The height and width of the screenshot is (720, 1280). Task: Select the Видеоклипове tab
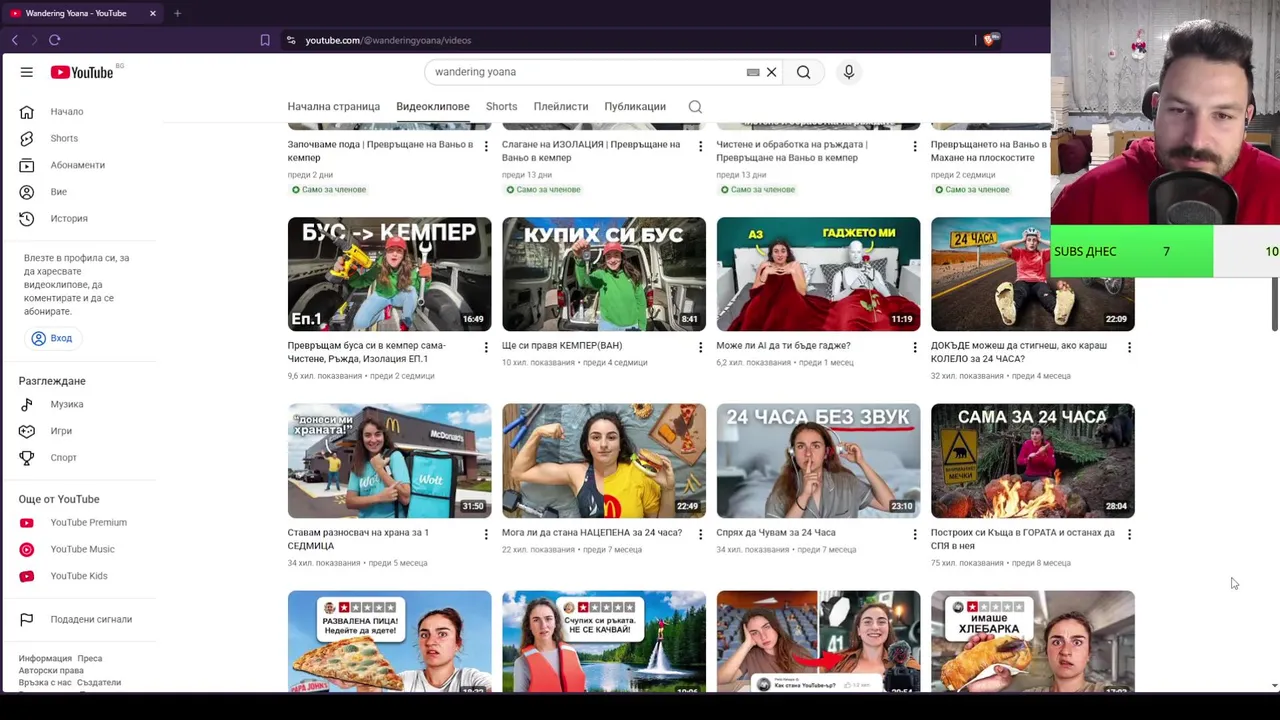432,106
